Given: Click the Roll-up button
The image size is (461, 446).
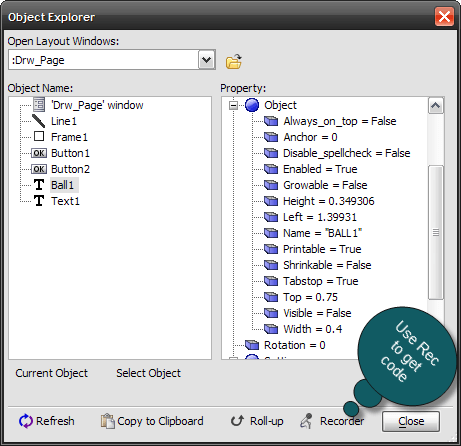Looking at the screenshot, I should [x=257, y=421].
